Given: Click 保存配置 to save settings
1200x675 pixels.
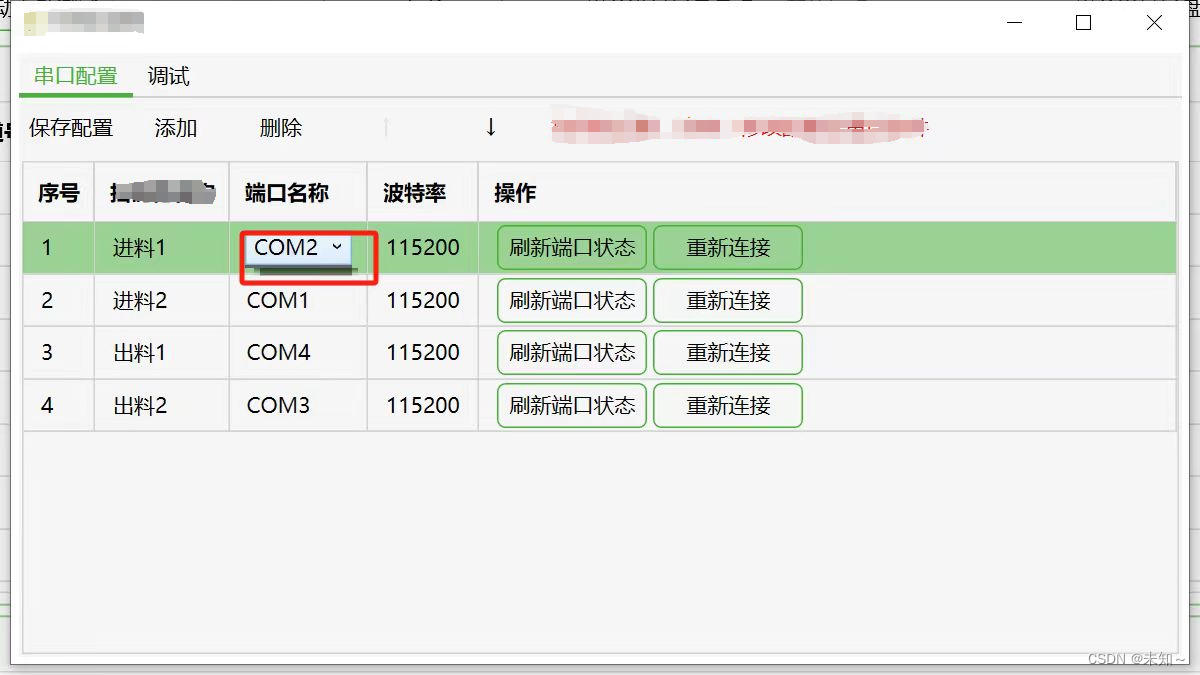Looking at the screenshot, I should click(x=69, y=127).
